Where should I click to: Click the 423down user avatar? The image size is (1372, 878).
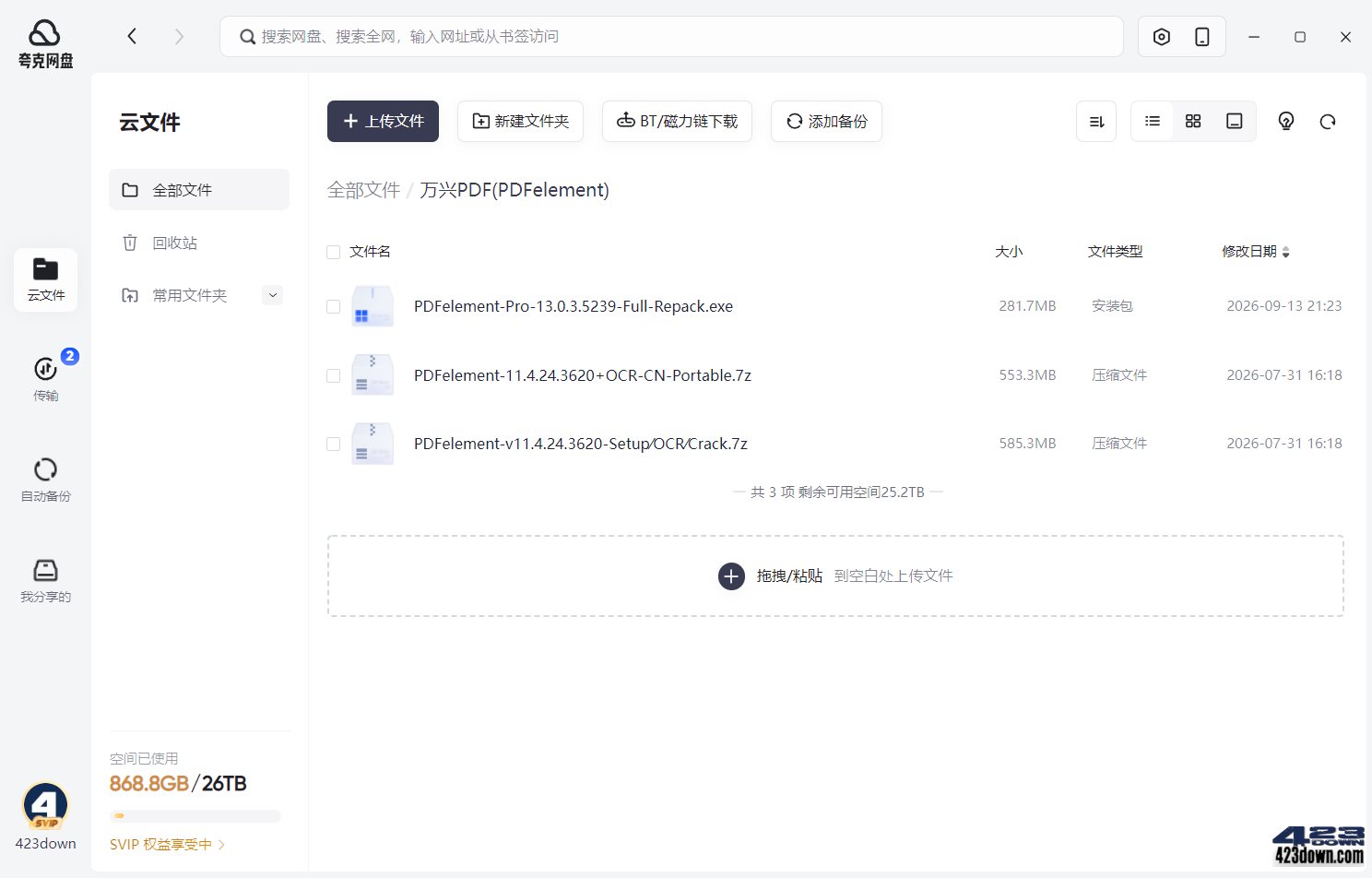[45, 805]
